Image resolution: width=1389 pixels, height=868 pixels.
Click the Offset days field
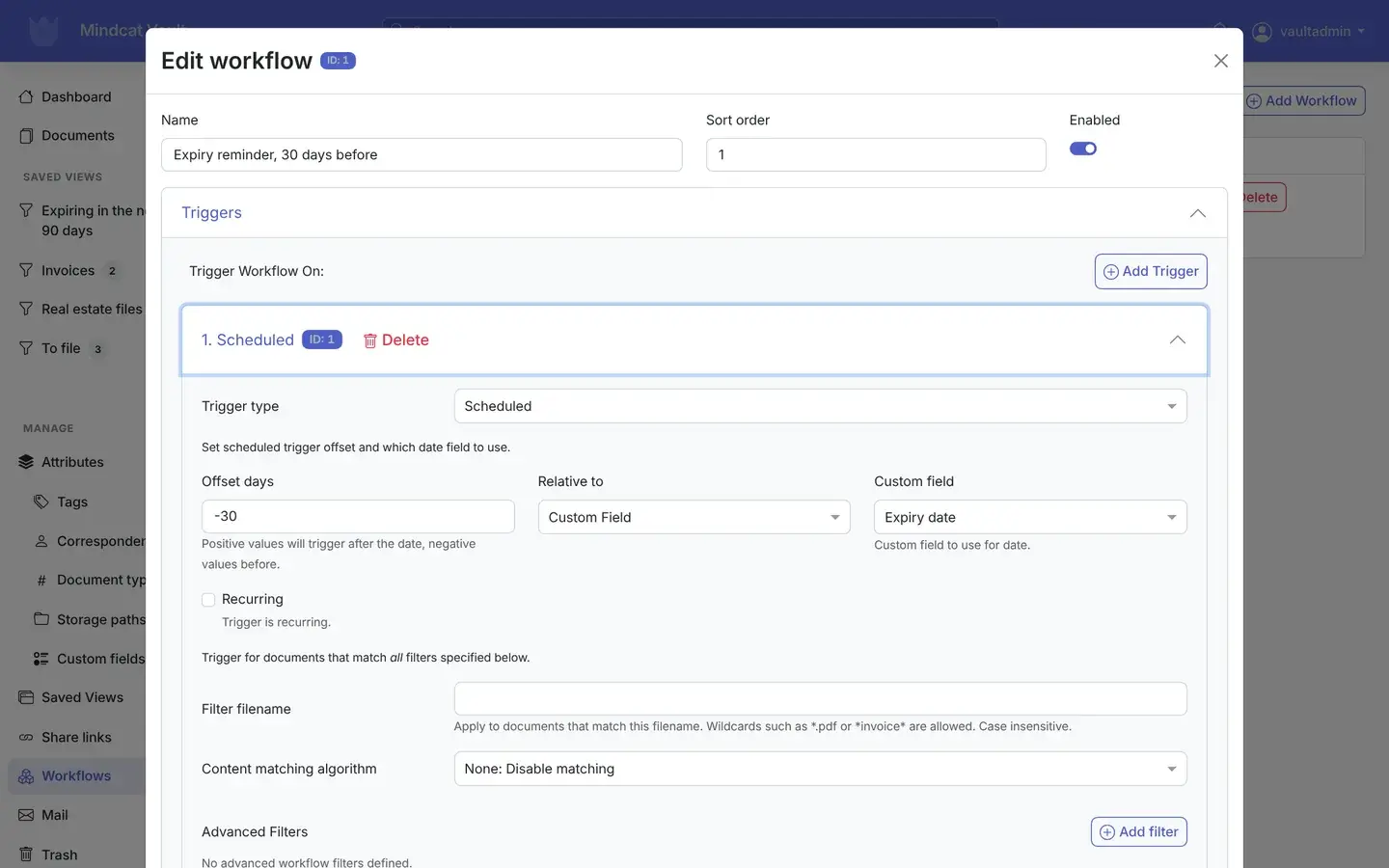[x=358, y=516]
